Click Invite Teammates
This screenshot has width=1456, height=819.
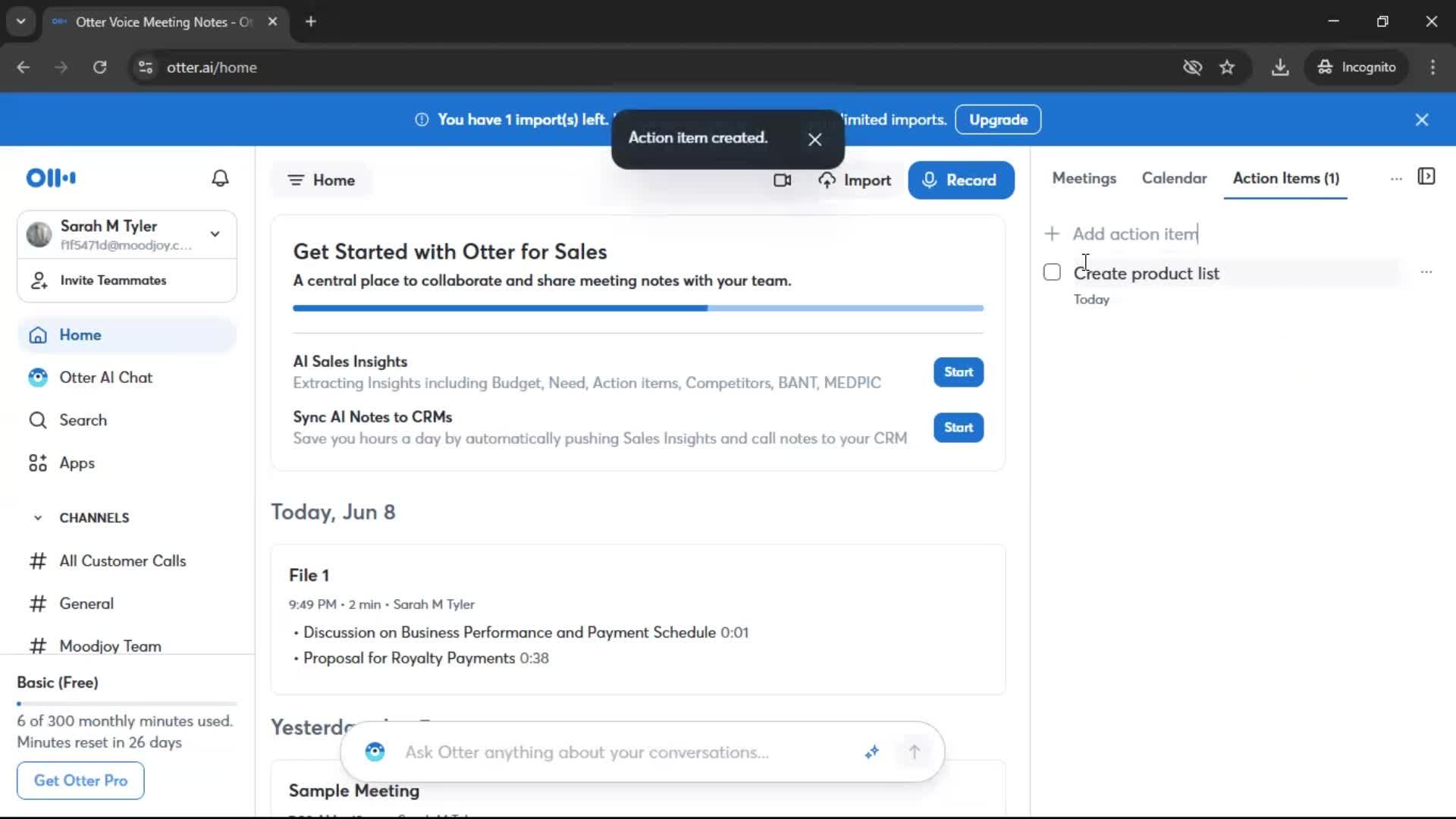tap(127, 281)
